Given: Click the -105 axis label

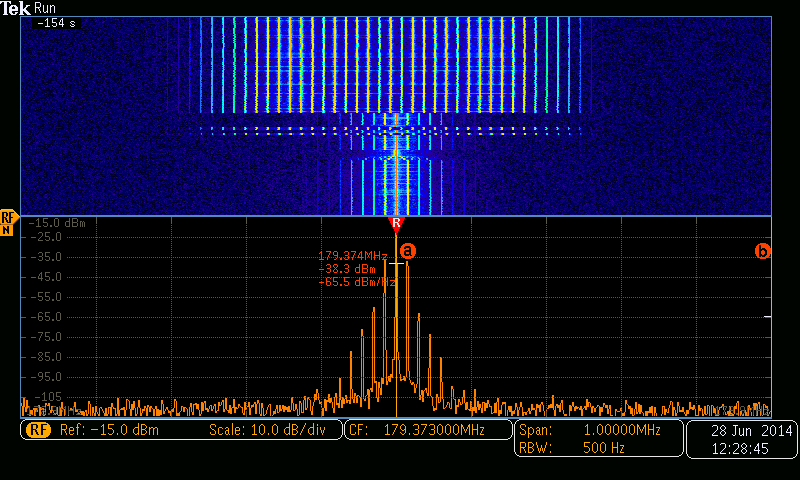Looking at the screenshot, I should coord(47,396).
